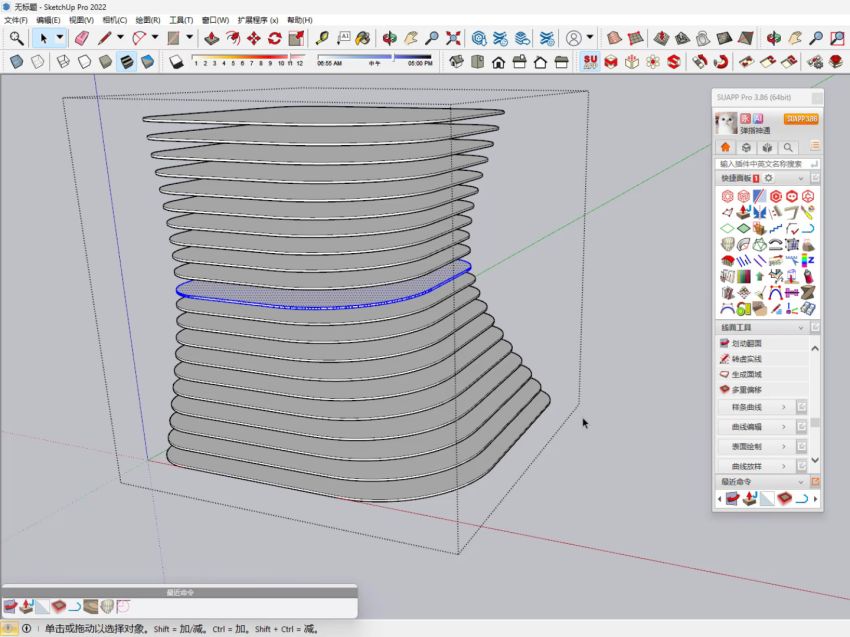
Task: Toggle Back Edges style
Action: [x=37, y=62]
